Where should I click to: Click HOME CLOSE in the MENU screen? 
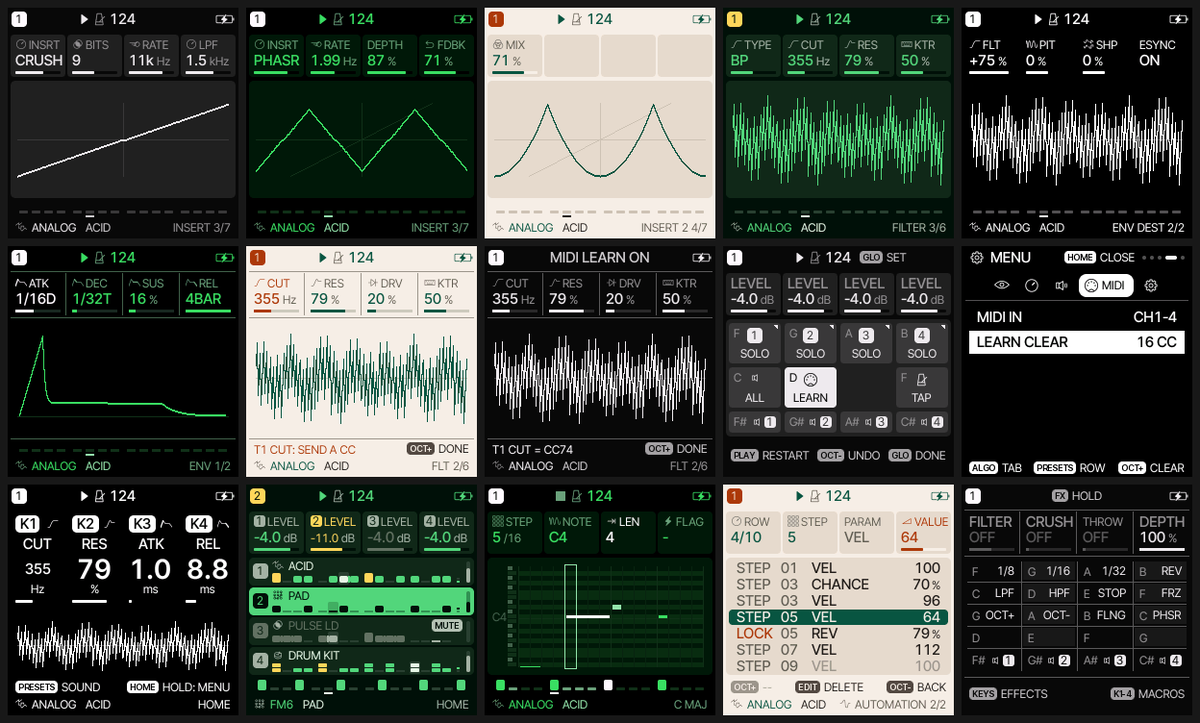click(1099, 257)
